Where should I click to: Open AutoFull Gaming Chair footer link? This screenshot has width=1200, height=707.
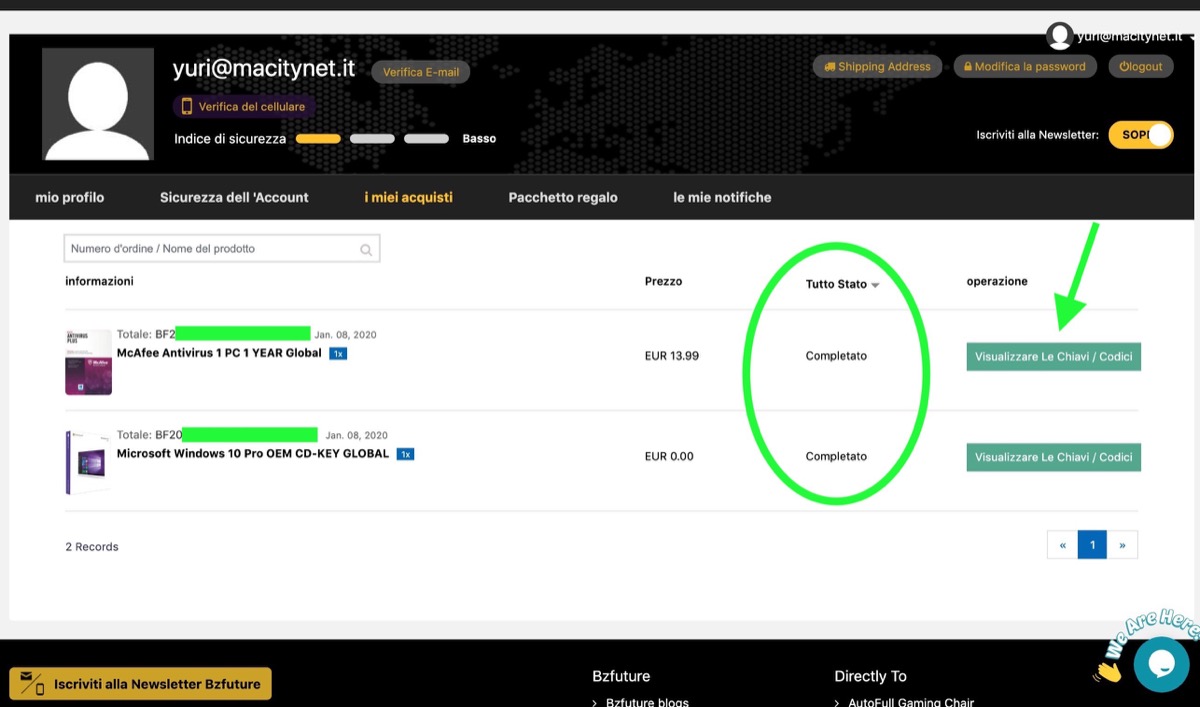pyautogui.click(x=911, y=702)
